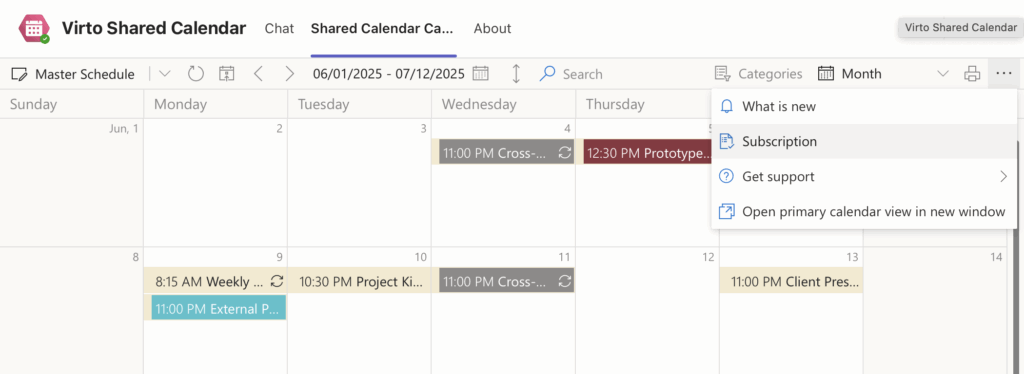Image resolution: width=1024 pixels, height=374 pixels.
Task: Open the teal 11:00 PM External event
Action: 219,307
